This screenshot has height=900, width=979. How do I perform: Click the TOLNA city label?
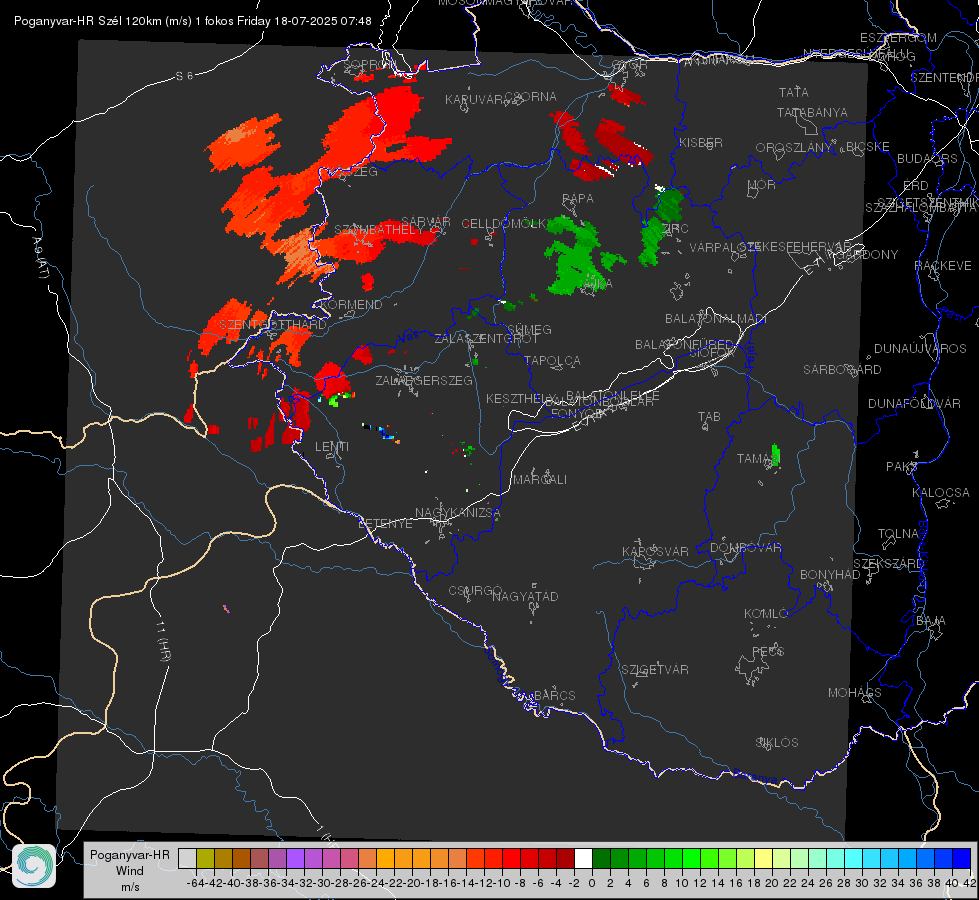[x=898, y=534]
